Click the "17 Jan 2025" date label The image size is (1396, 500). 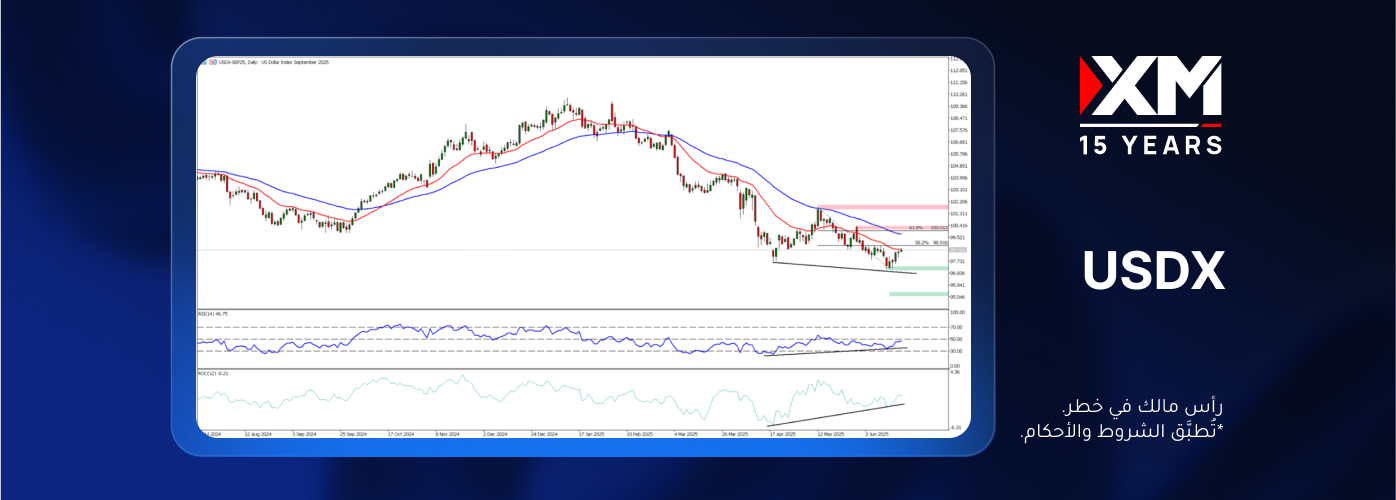pos(591,435)
